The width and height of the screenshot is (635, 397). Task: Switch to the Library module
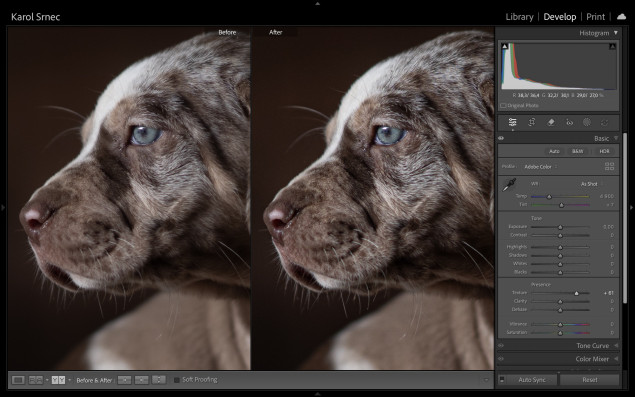tap(519, 17)
